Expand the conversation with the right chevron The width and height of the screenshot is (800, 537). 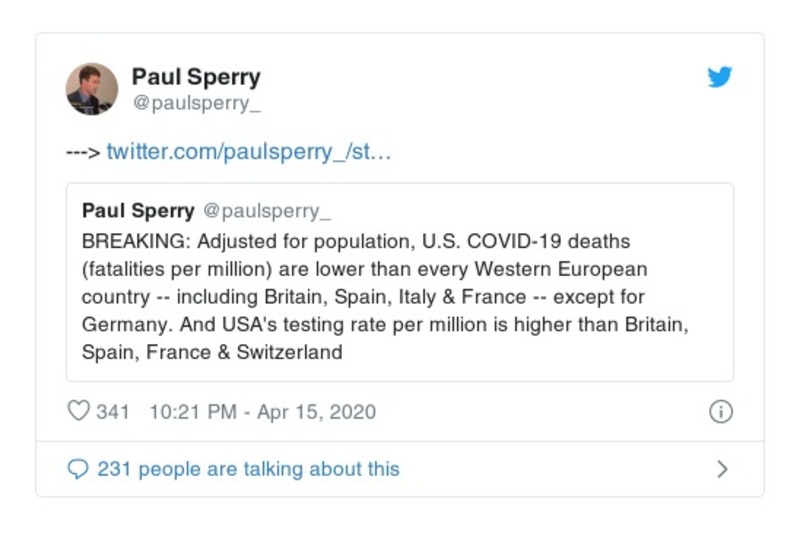tap(723, 469)
